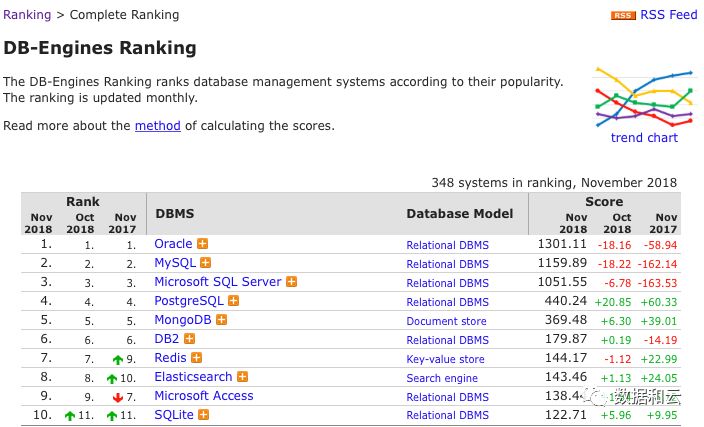Select '348 systems in ranking' text
Viewport: 704px width, 427px height.
coord(501,183)
